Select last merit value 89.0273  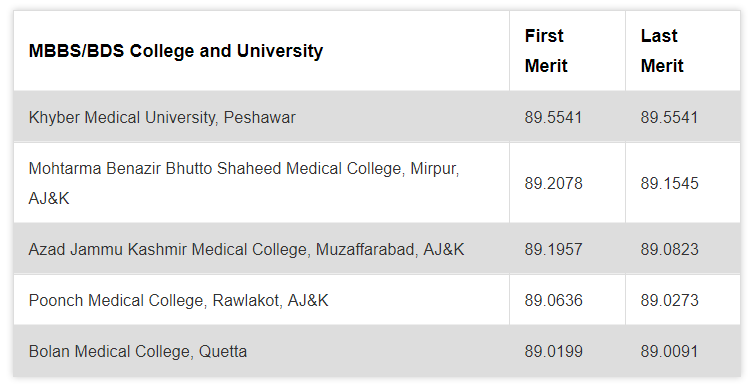click(669, 301)
